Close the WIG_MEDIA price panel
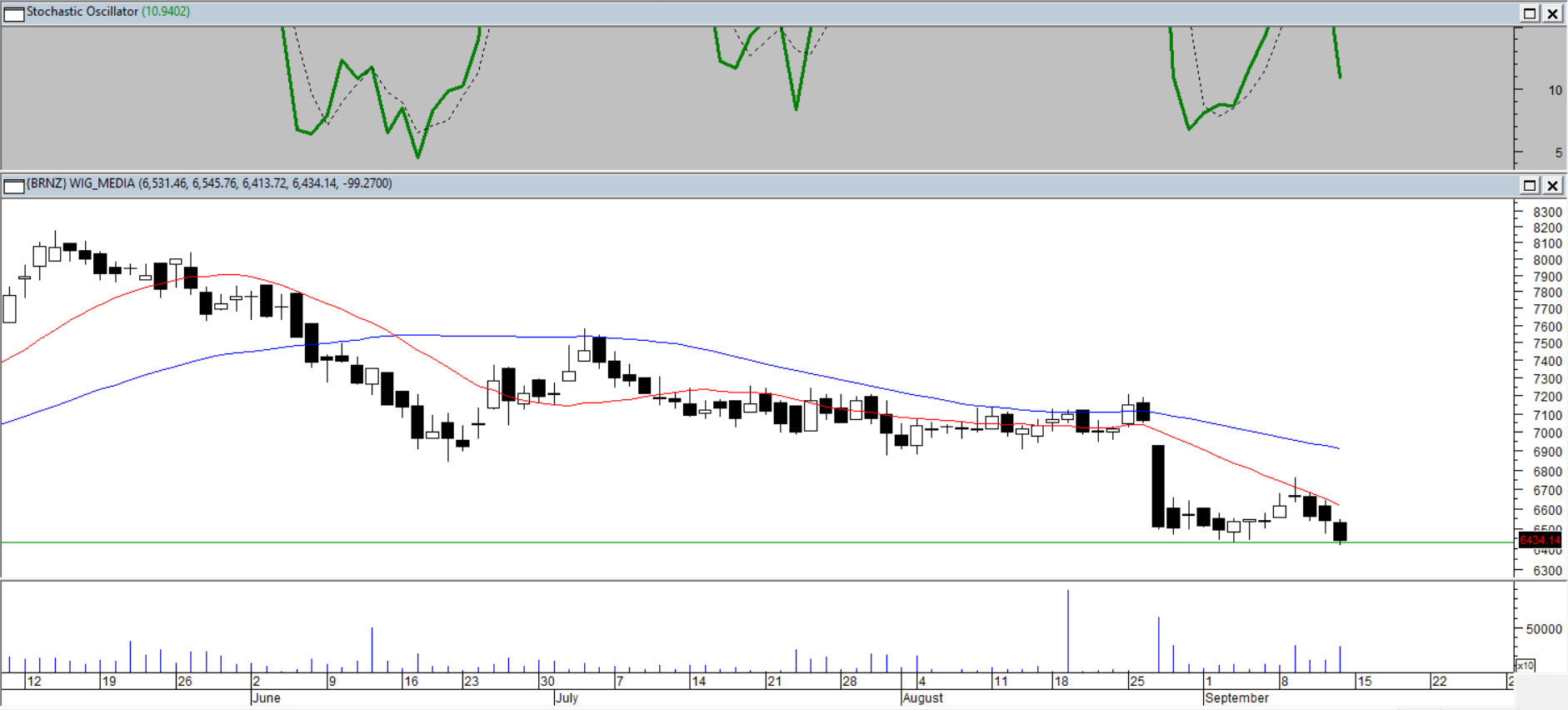The image size is (1568, 710). coord(1553,185)
